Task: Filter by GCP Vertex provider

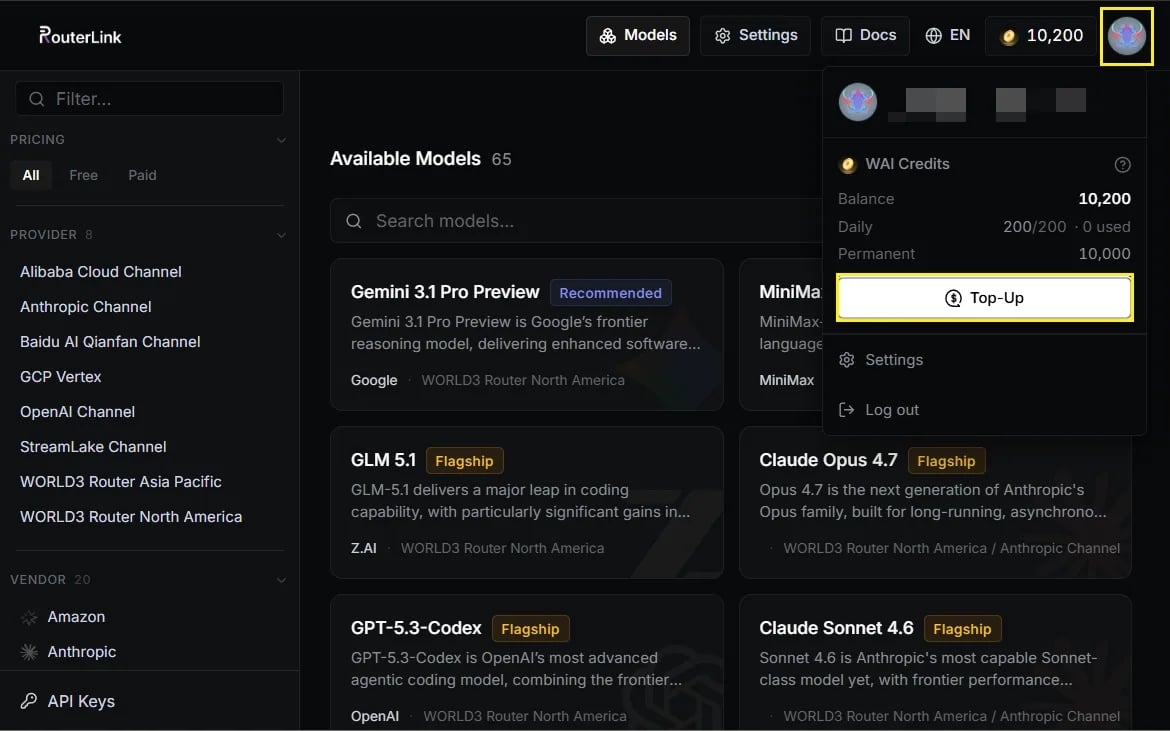Action: [60, 377]
